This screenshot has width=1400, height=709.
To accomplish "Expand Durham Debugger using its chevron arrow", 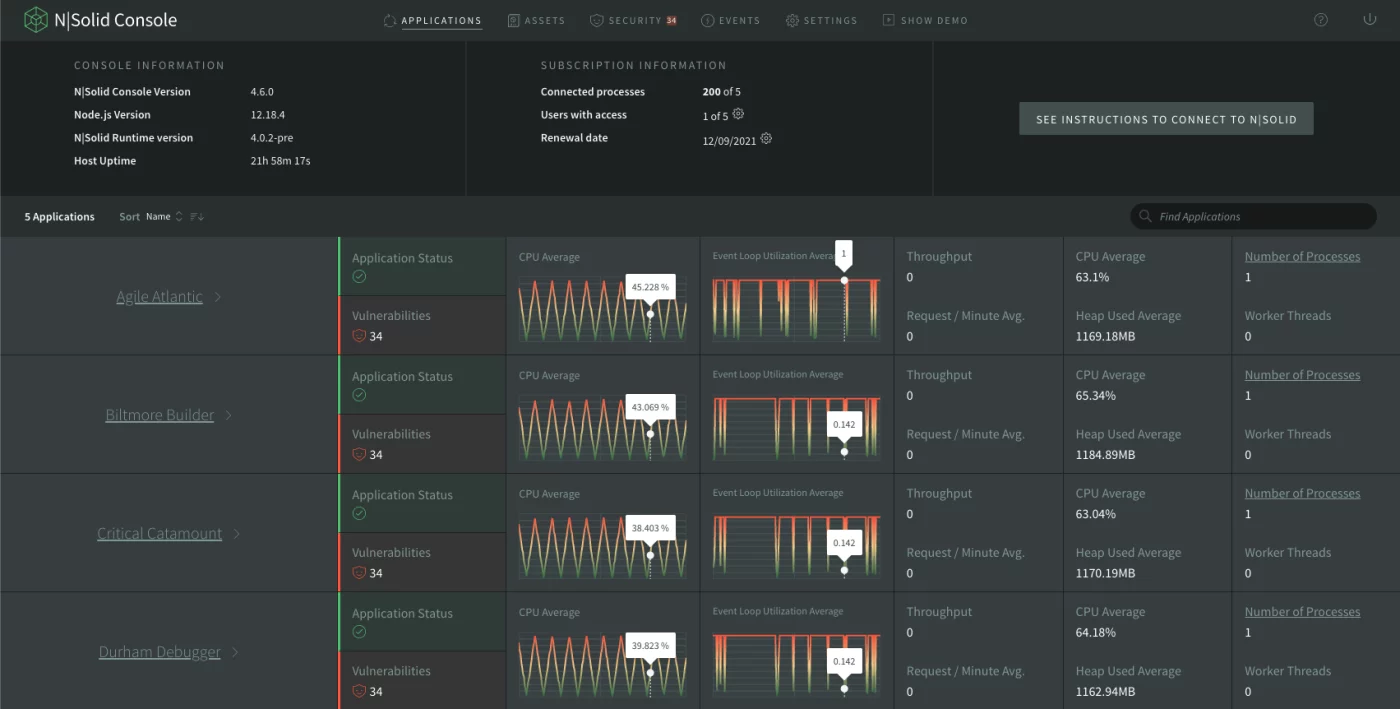I will pyautogui.click(x=236, y=652).
